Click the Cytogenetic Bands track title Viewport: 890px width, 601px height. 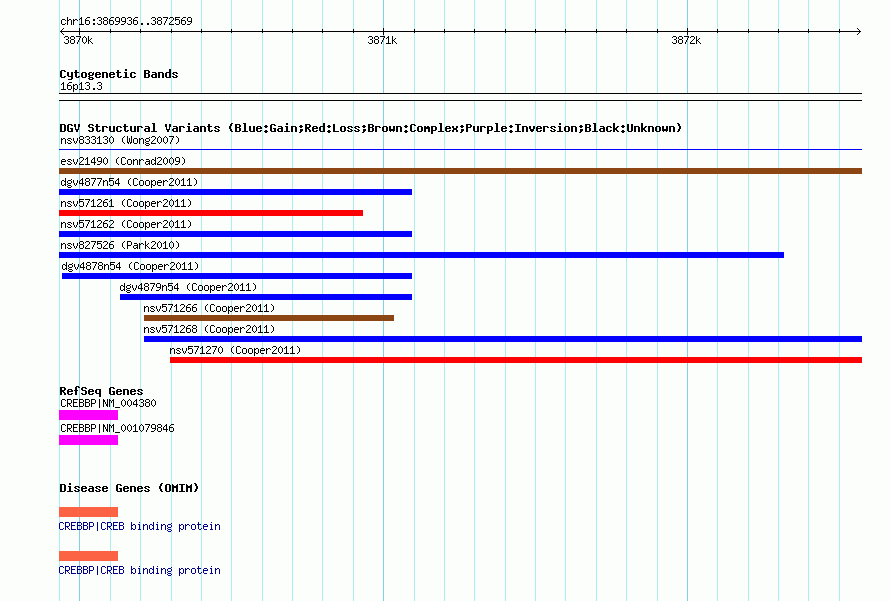(119, 74)
